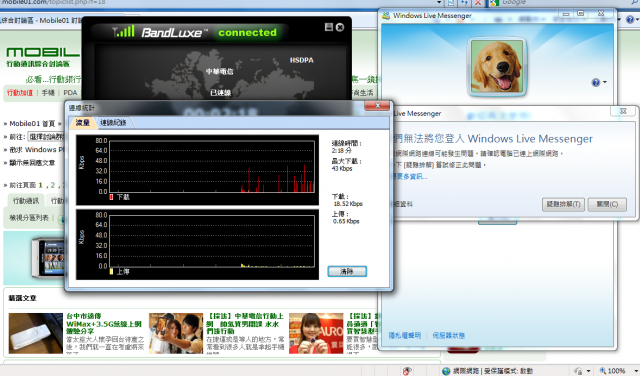Open the 伺服器狀態 server status link
The width and height of the screenshot is (640, 376).
click(x=448, y=336)
